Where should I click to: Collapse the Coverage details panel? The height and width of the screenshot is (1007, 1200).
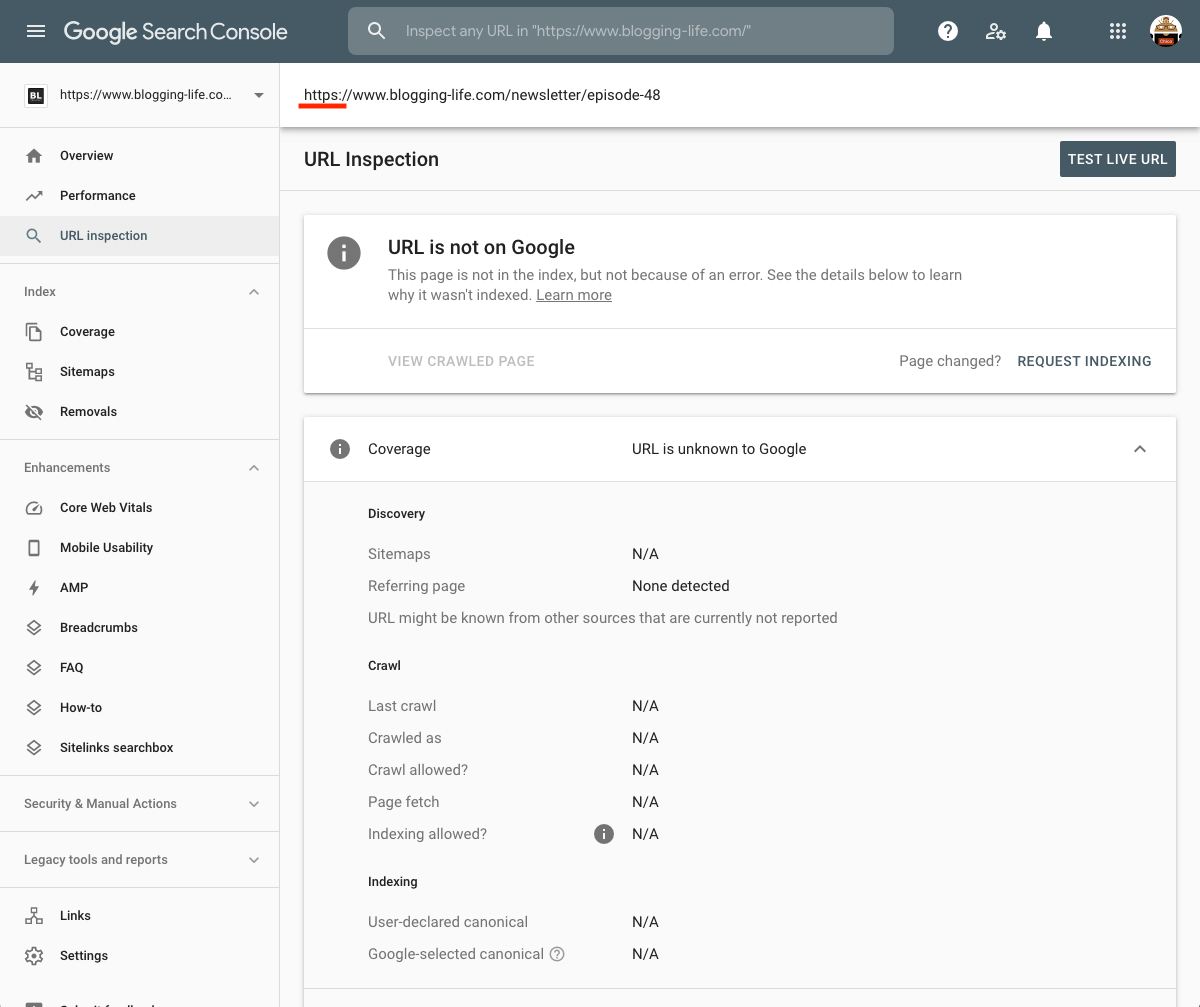click(x=1139, y=449)
